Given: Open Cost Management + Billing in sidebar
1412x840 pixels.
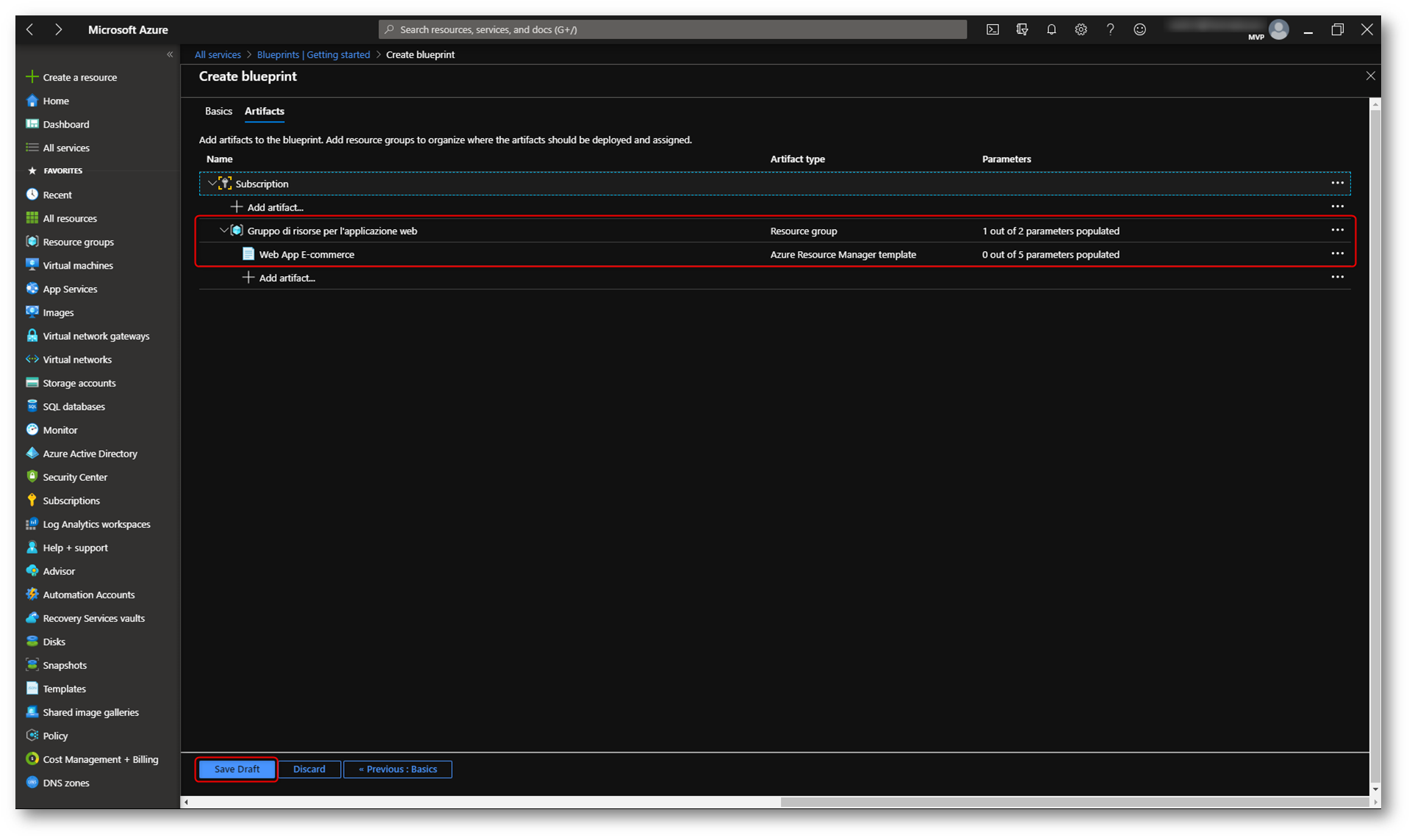Looking at the screenshot, I should tap(100, 758).
